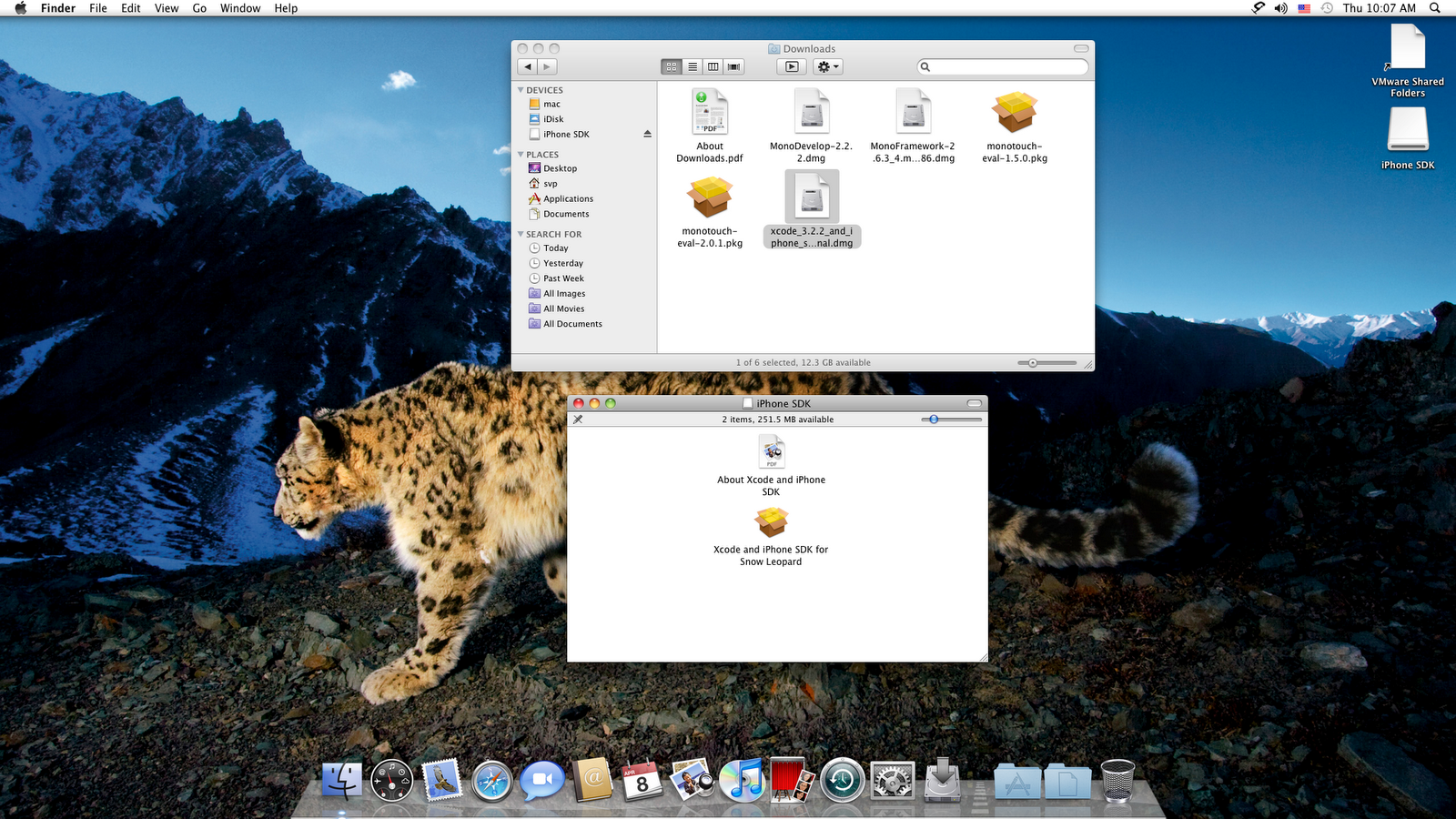Open Finder from the Dock
Image resolution: width=1456 pixels, height=819 pixels.
pyautogui.click(x=342, y=780)
